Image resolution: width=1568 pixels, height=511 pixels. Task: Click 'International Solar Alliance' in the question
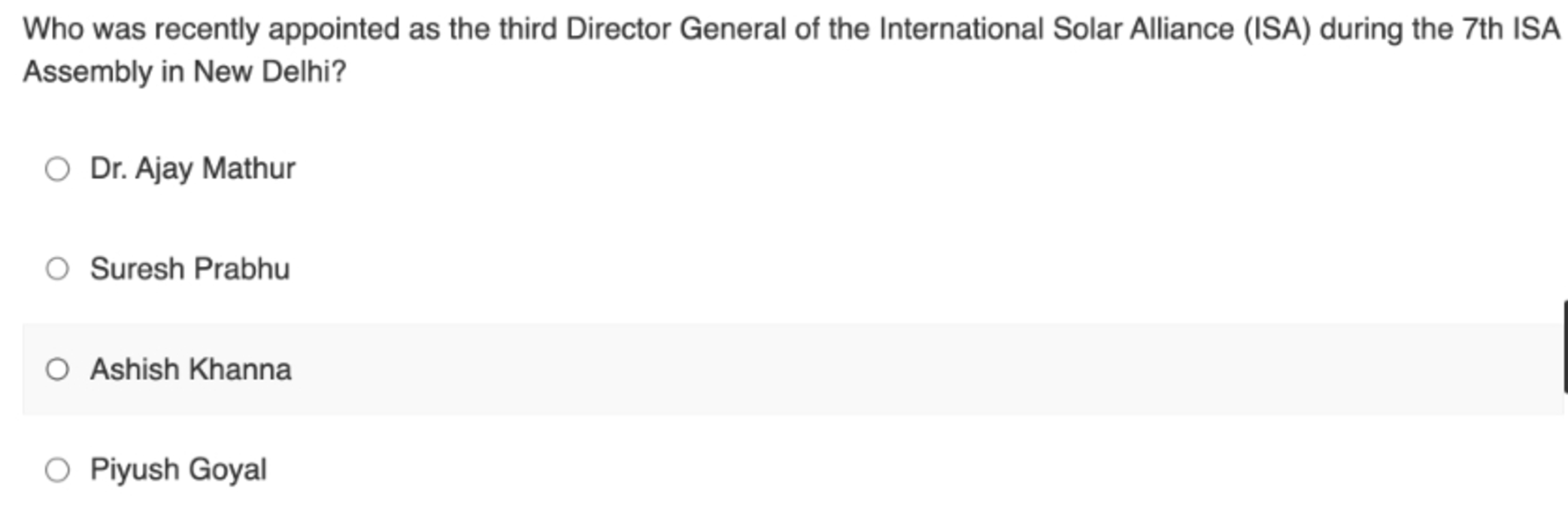[x=1057, y=29]
